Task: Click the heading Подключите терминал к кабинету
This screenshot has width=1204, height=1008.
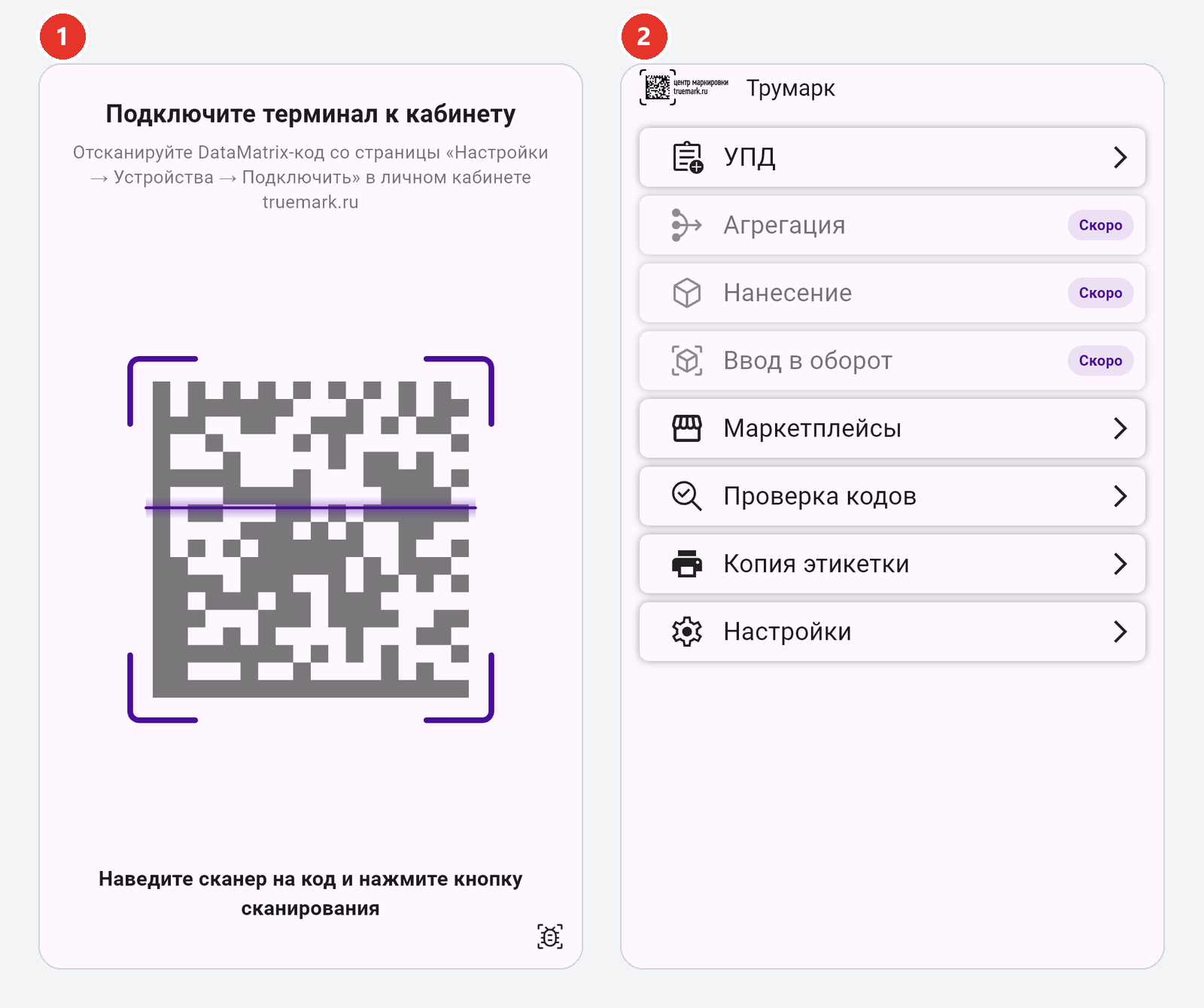Action: click(311, 114)
